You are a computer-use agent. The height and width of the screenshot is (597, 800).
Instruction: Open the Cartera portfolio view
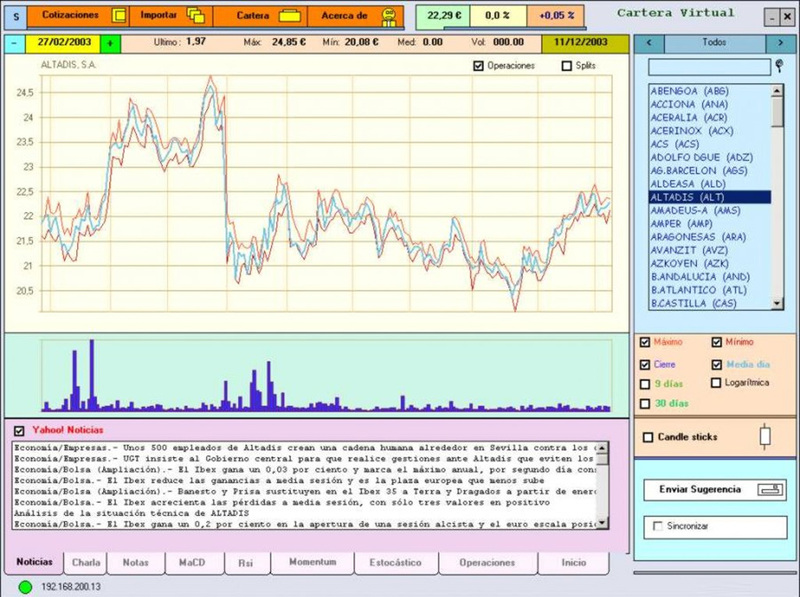click(x=260, y=16)
